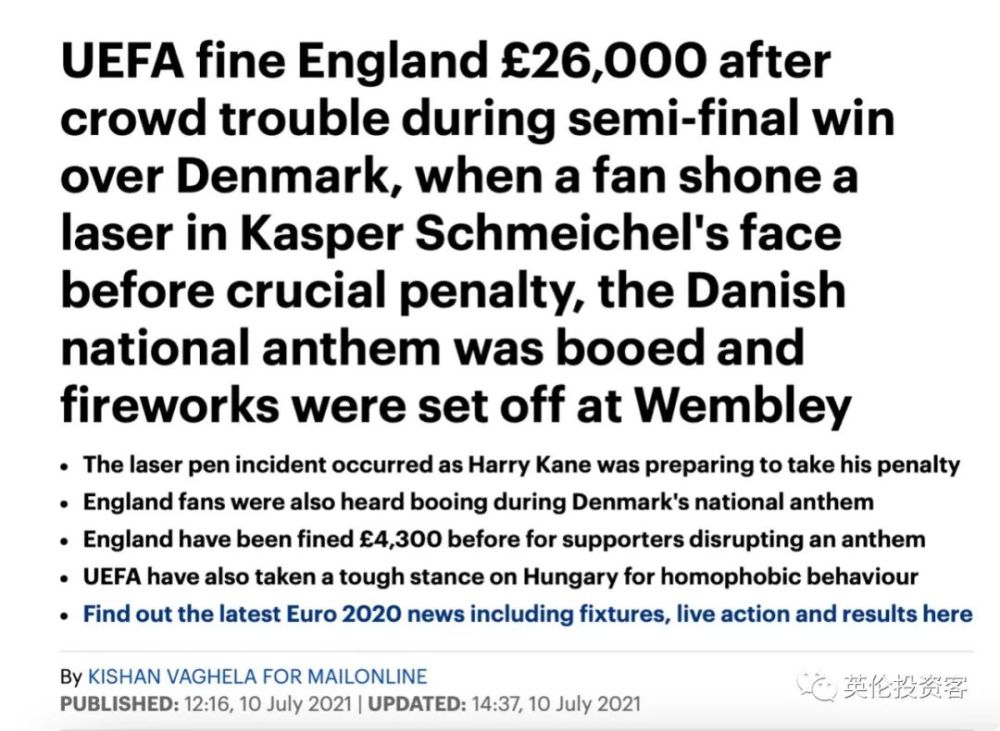Screen dimensions: 1000x731
Task: Click the word 'By' before author name
Action: point(71,677)
